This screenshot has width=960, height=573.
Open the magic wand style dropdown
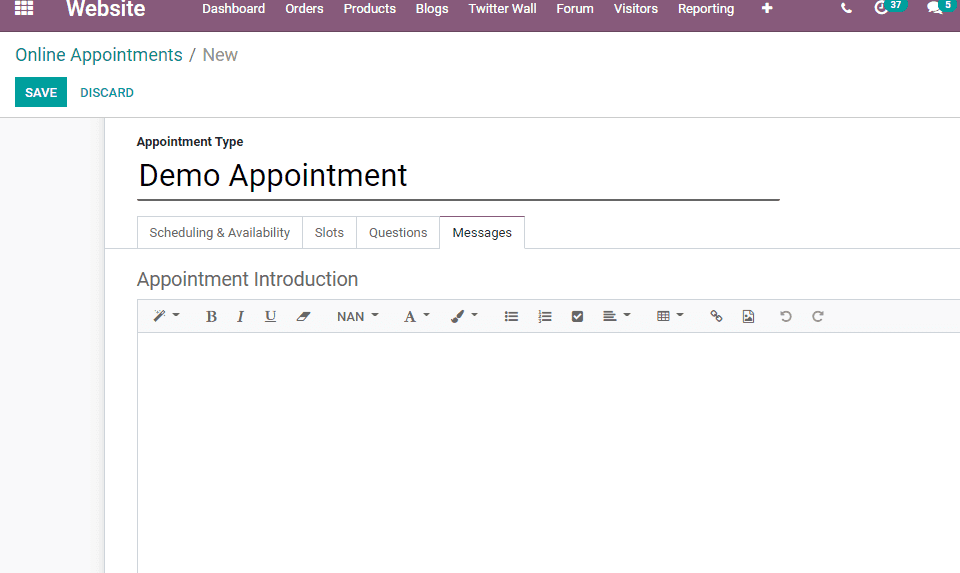(x=166, y=316)
